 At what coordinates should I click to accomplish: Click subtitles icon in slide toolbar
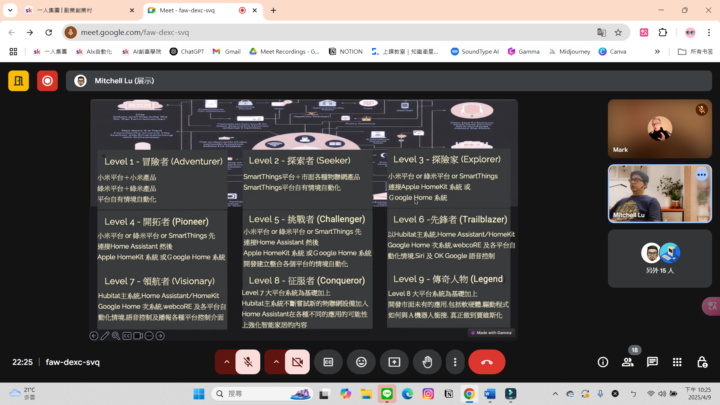127,336
